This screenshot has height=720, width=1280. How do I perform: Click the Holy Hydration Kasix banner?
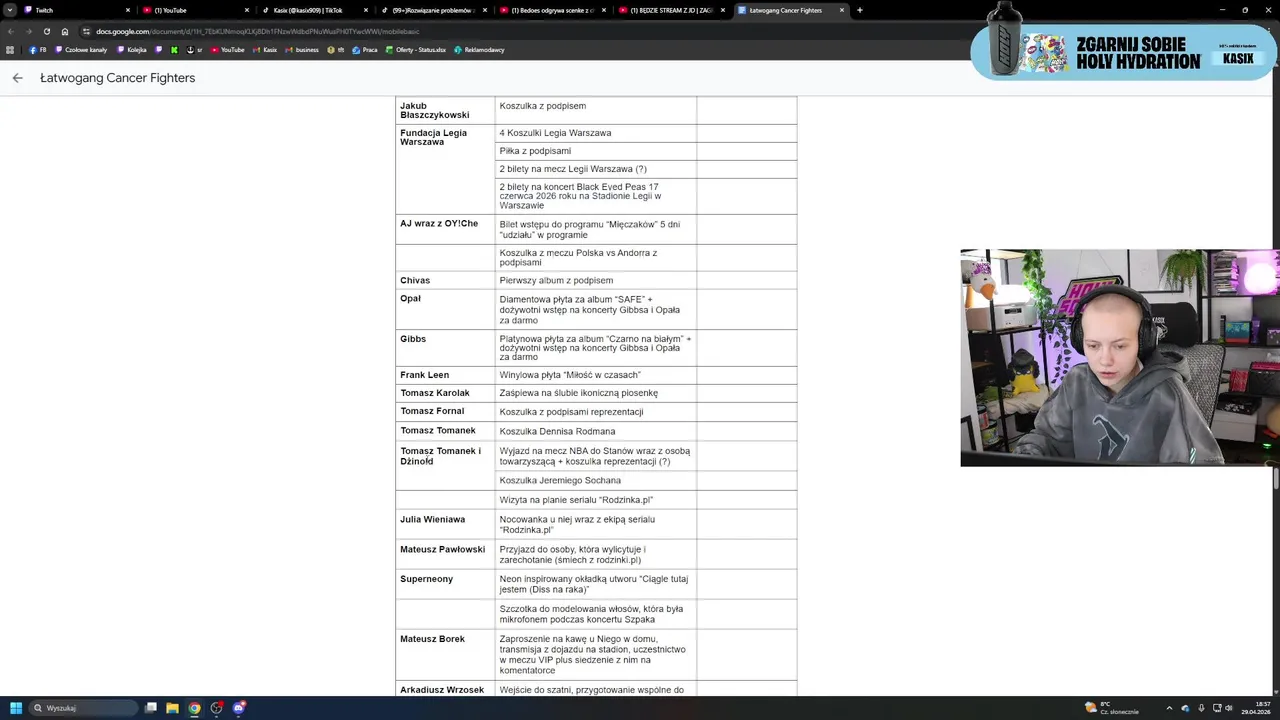[x=1123, y=50]
